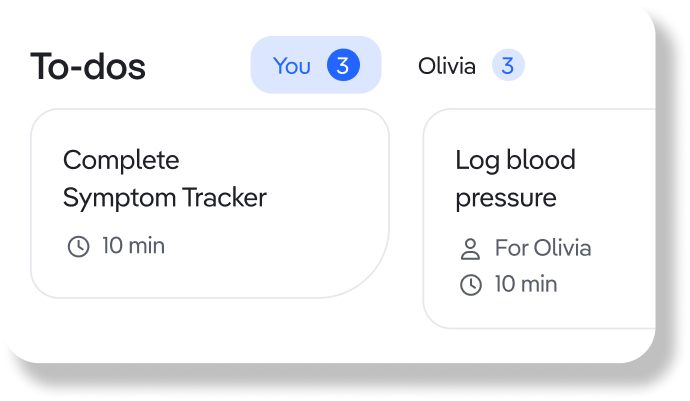Click the word pressure on second card

(x=506, y=199)
